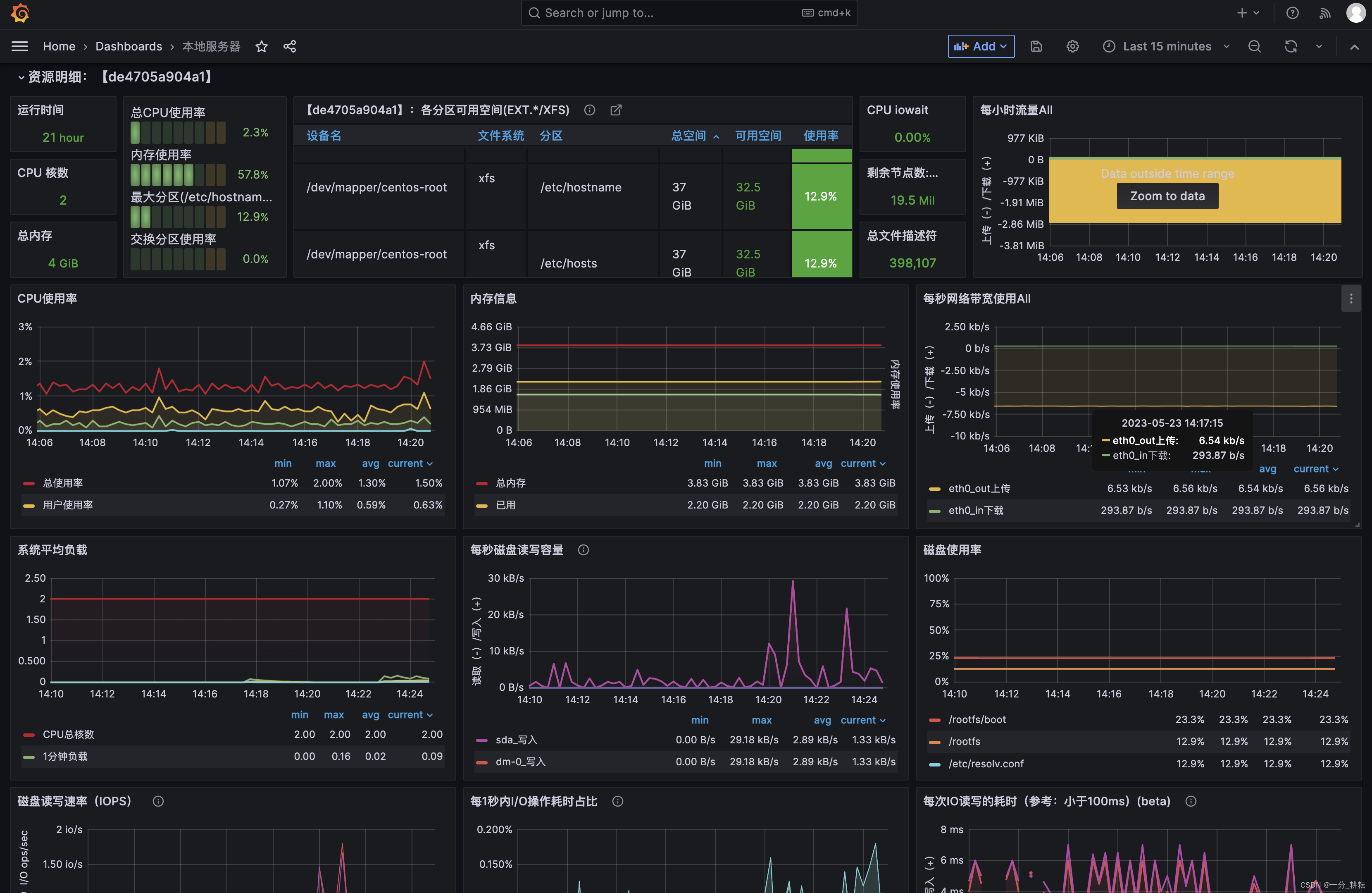Open the Grafana help icon

(1292, 13)
